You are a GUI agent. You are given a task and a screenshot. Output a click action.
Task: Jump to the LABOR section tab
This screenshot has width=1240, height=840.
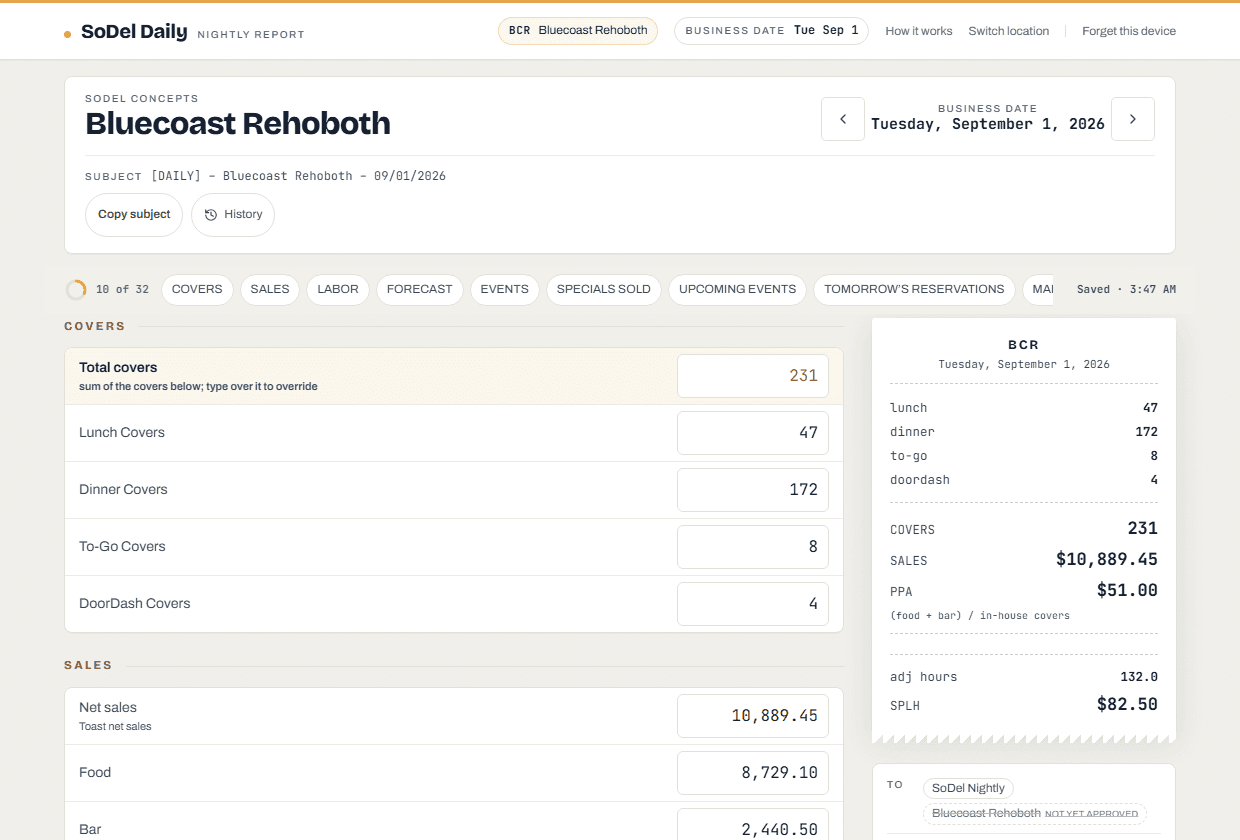tap(338, 290)
